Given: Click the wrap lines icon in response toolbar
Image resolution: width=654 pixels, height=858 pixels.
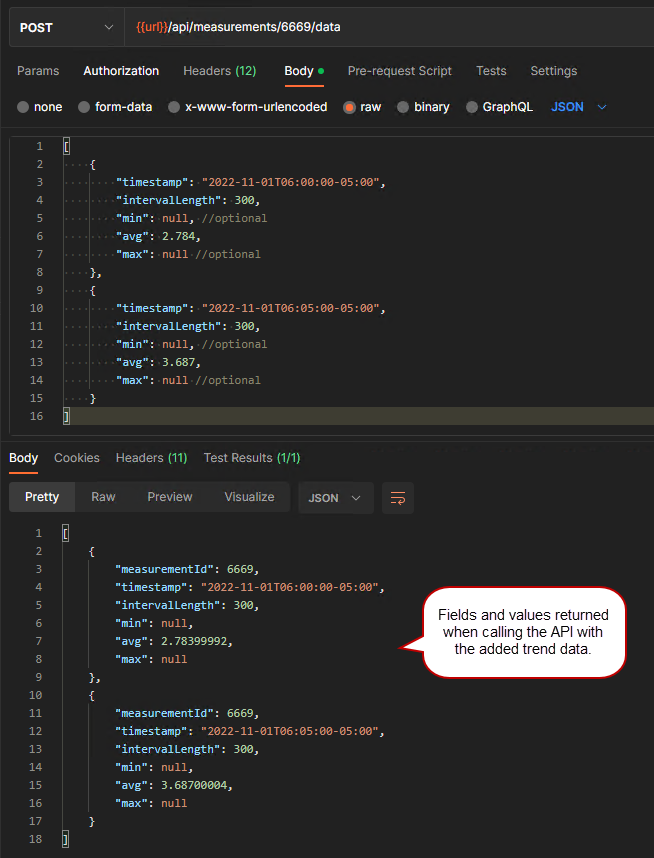Looking at the screenshot, I should 398,498.
